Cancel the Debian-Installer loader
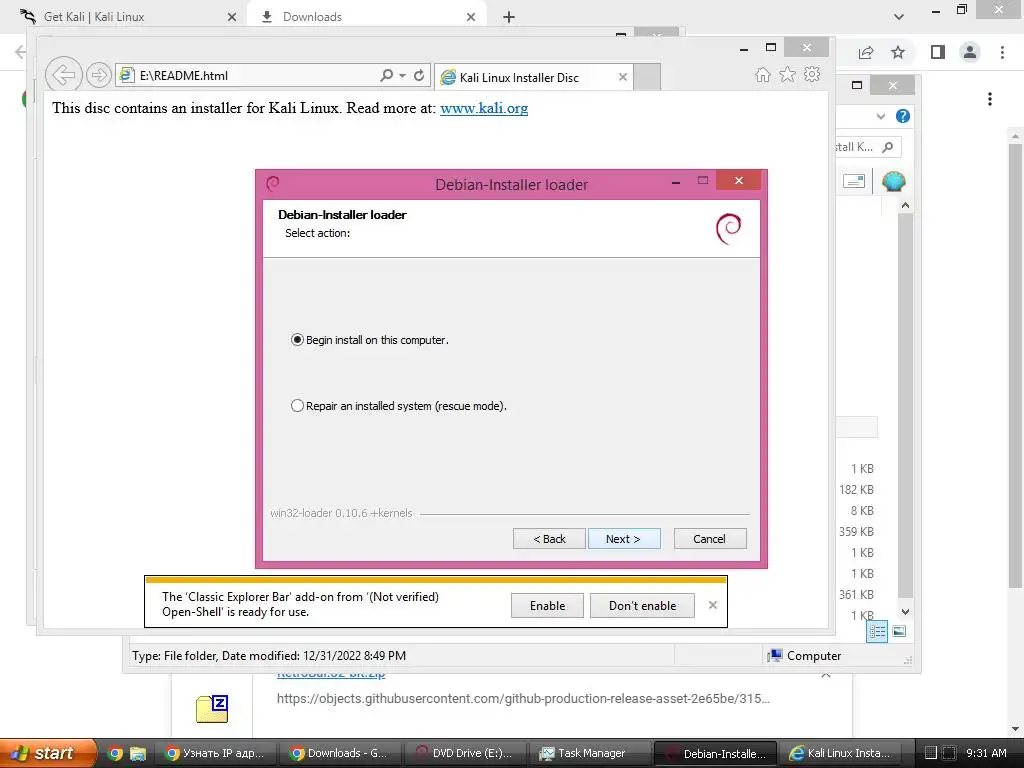The width and height of the screenshot is (1024, 768). 710,539
